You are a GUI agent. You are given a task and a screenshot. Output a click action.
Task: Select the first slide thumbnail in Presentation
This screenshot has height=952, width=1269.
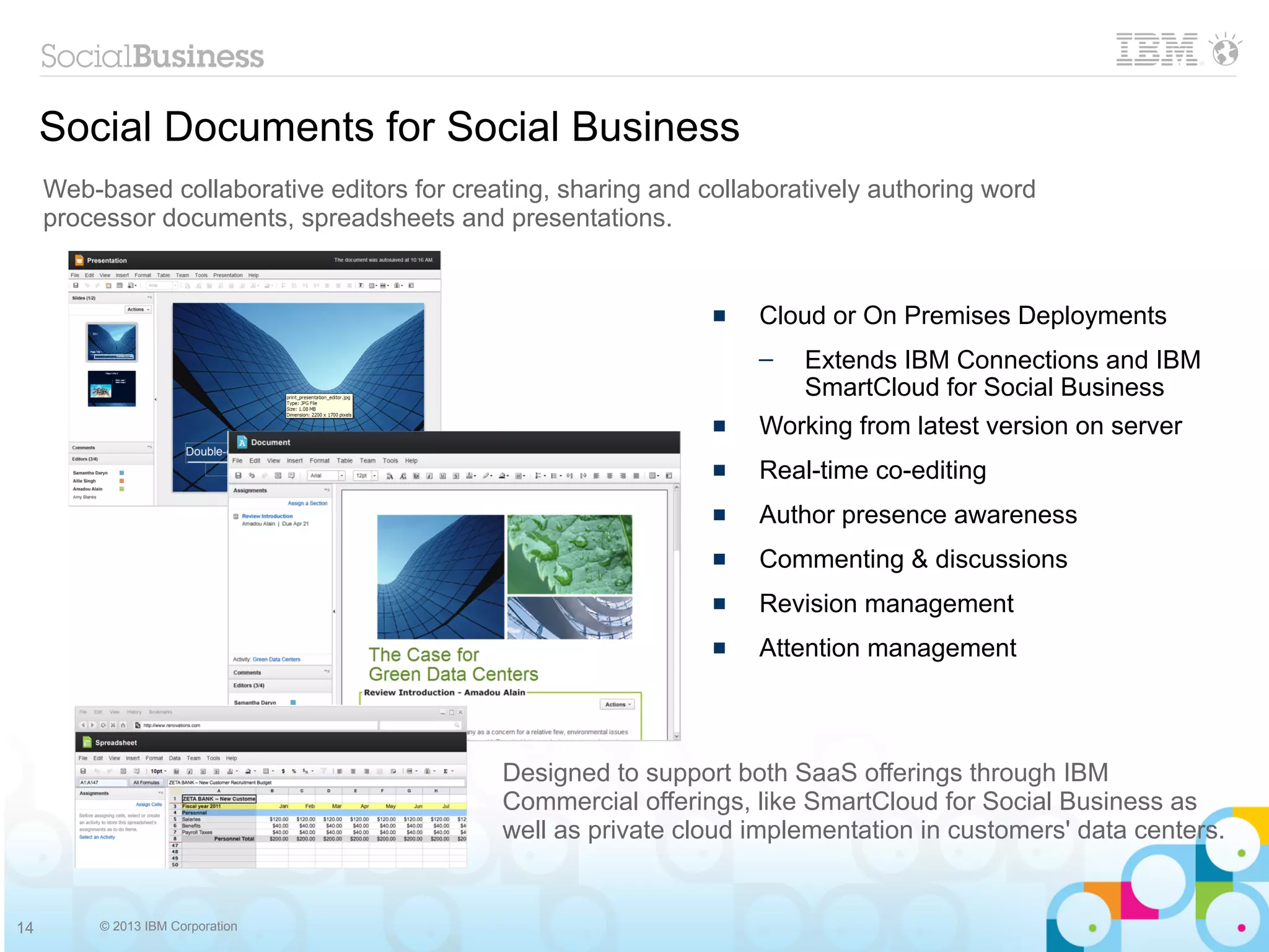tap(112, 343)
